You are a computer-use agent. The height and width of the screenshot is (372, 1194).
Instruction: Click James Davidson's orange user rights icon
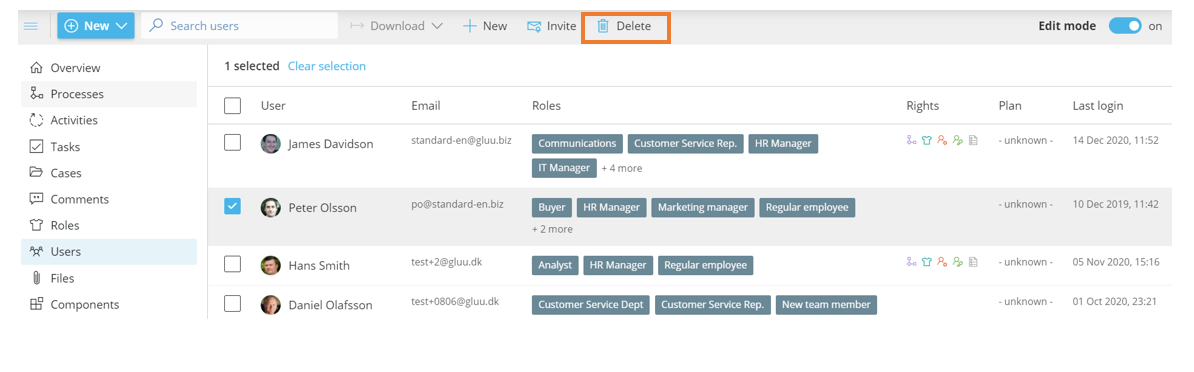pos(942,140)
